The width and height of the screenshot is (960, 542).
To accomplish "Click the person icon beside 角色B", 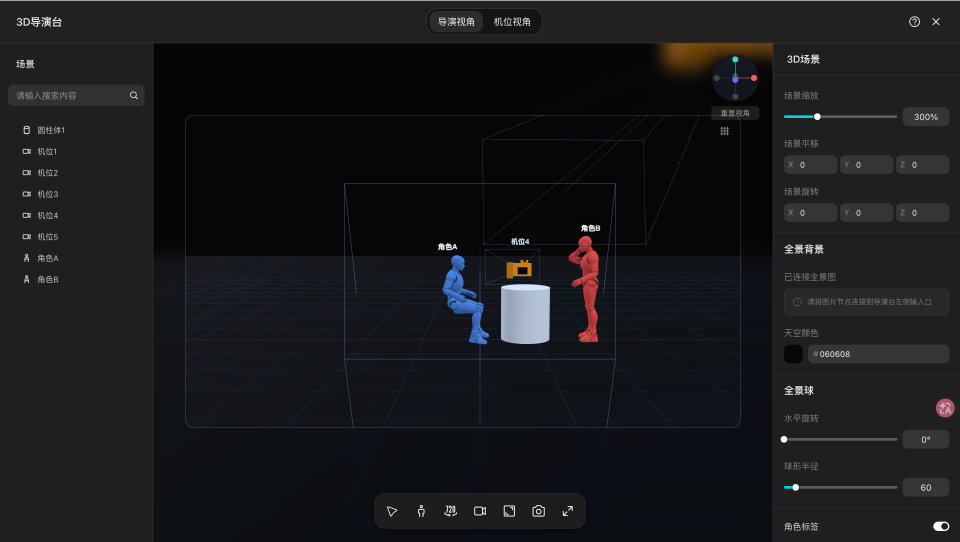I will click(x=26, y=279).
